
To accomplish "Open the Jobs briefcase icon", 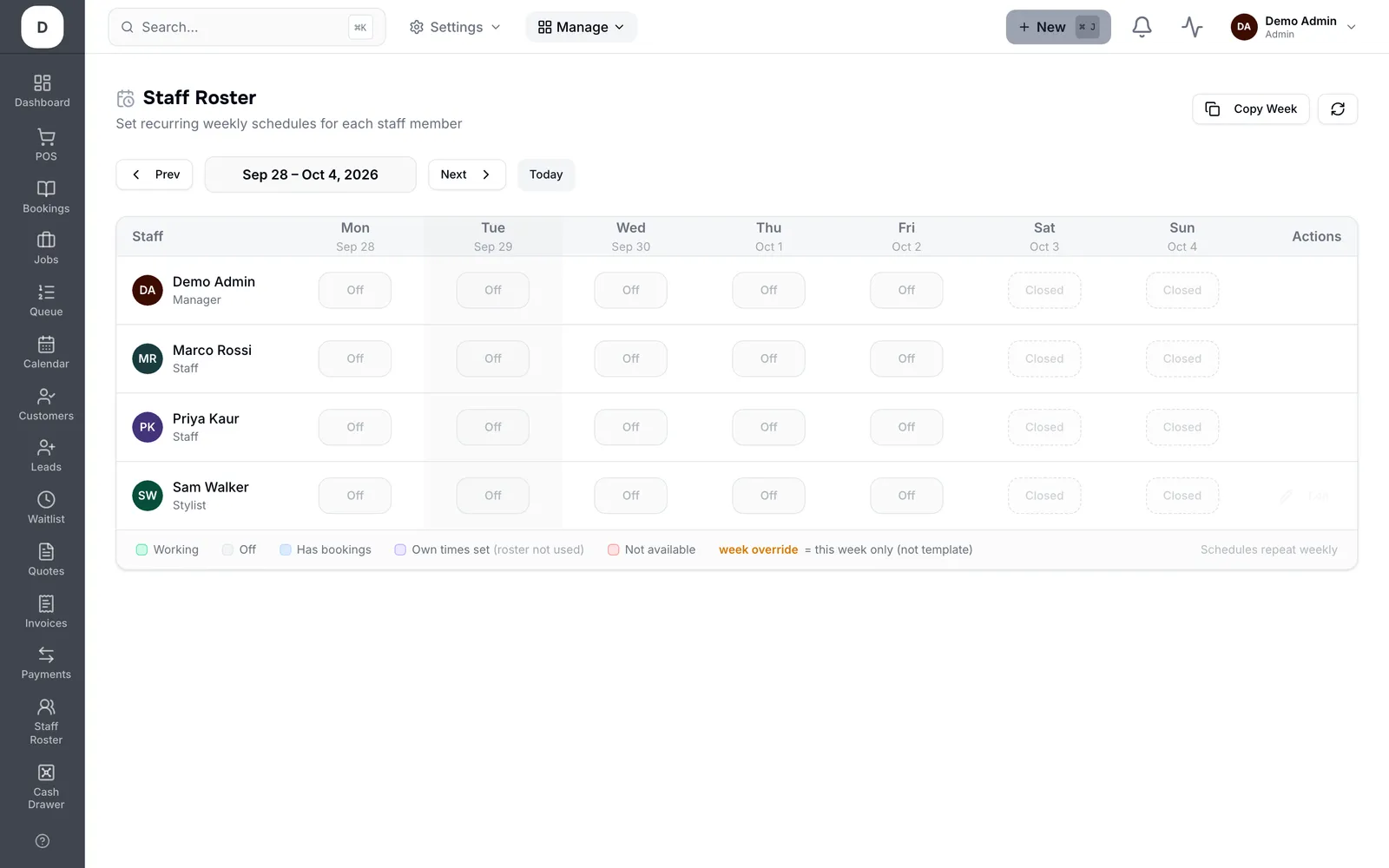I will coord(46,248).
